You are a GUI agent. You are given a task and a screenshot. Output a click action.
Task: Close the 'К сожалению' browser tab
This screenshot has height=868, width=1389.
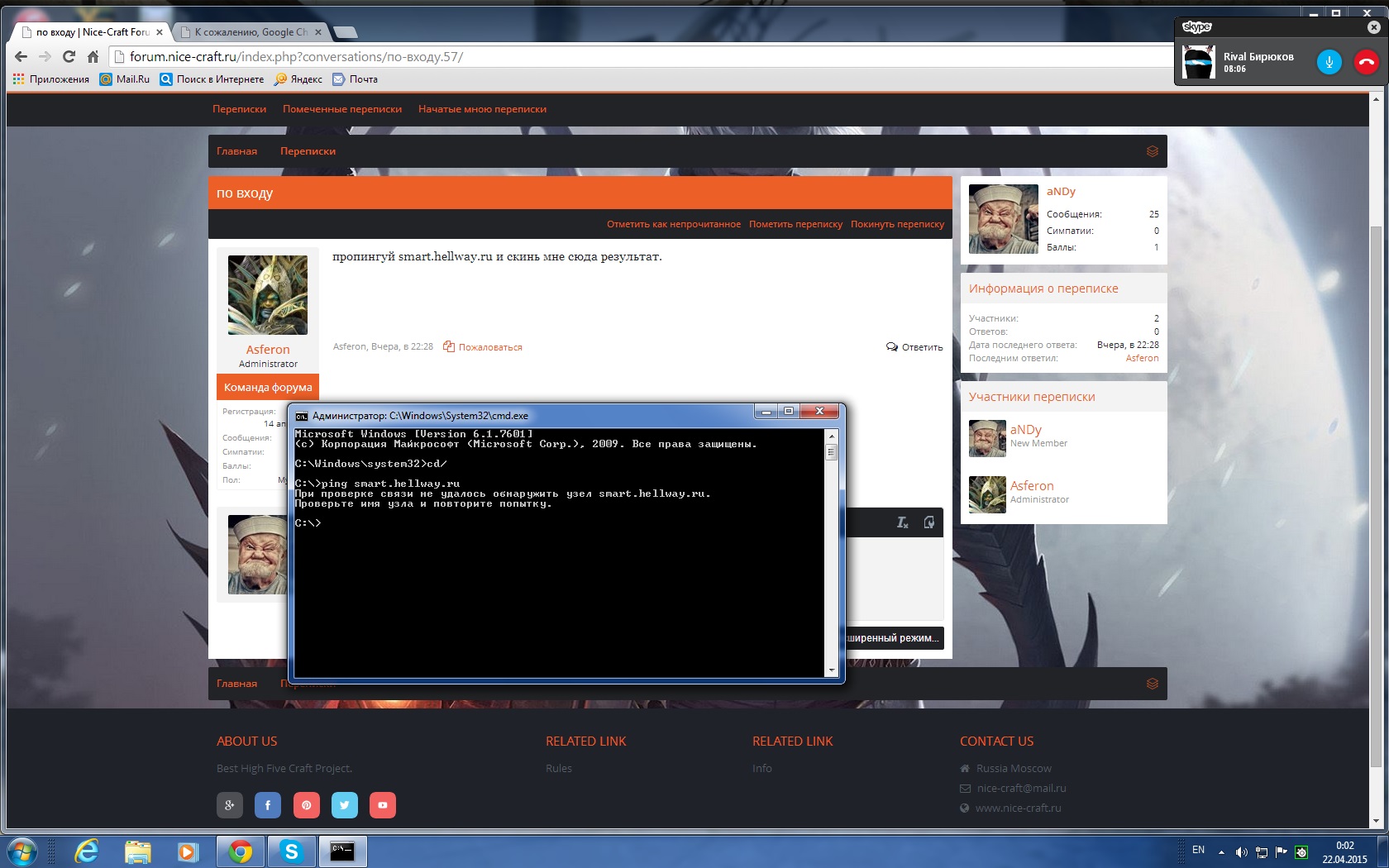318,32
